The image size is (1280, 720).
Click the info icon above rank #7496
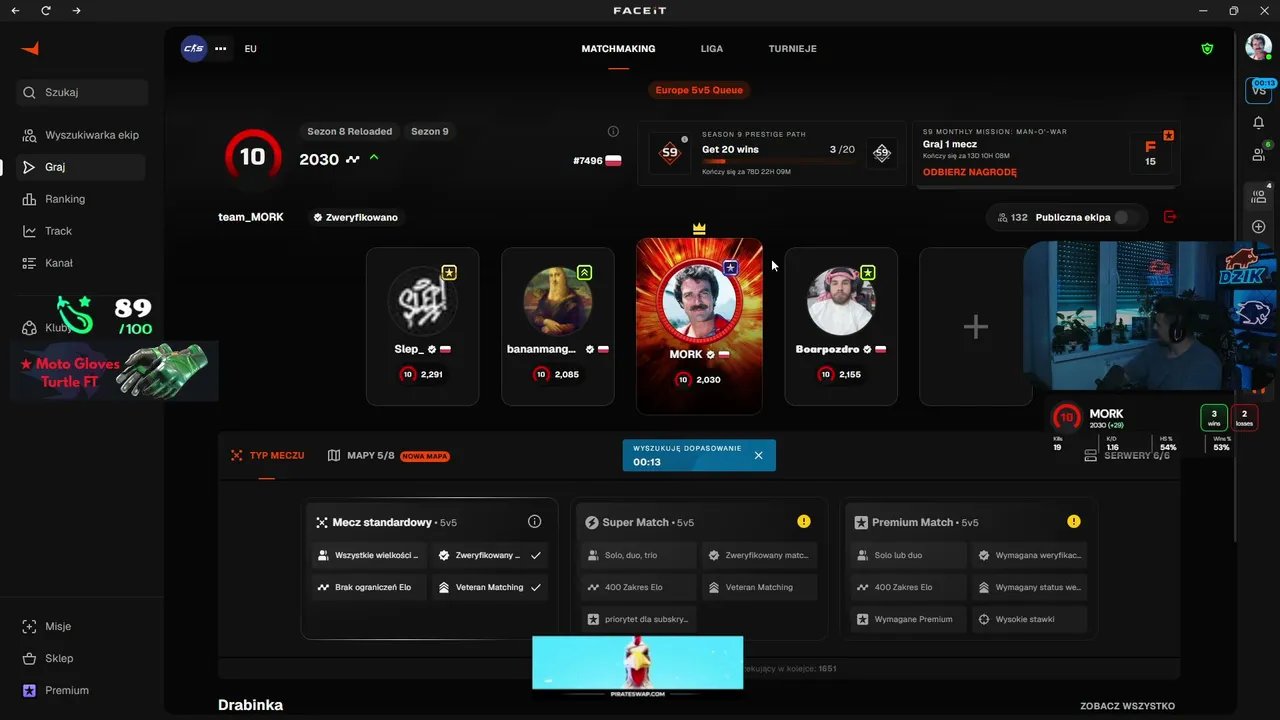click(x=613, y=131)
